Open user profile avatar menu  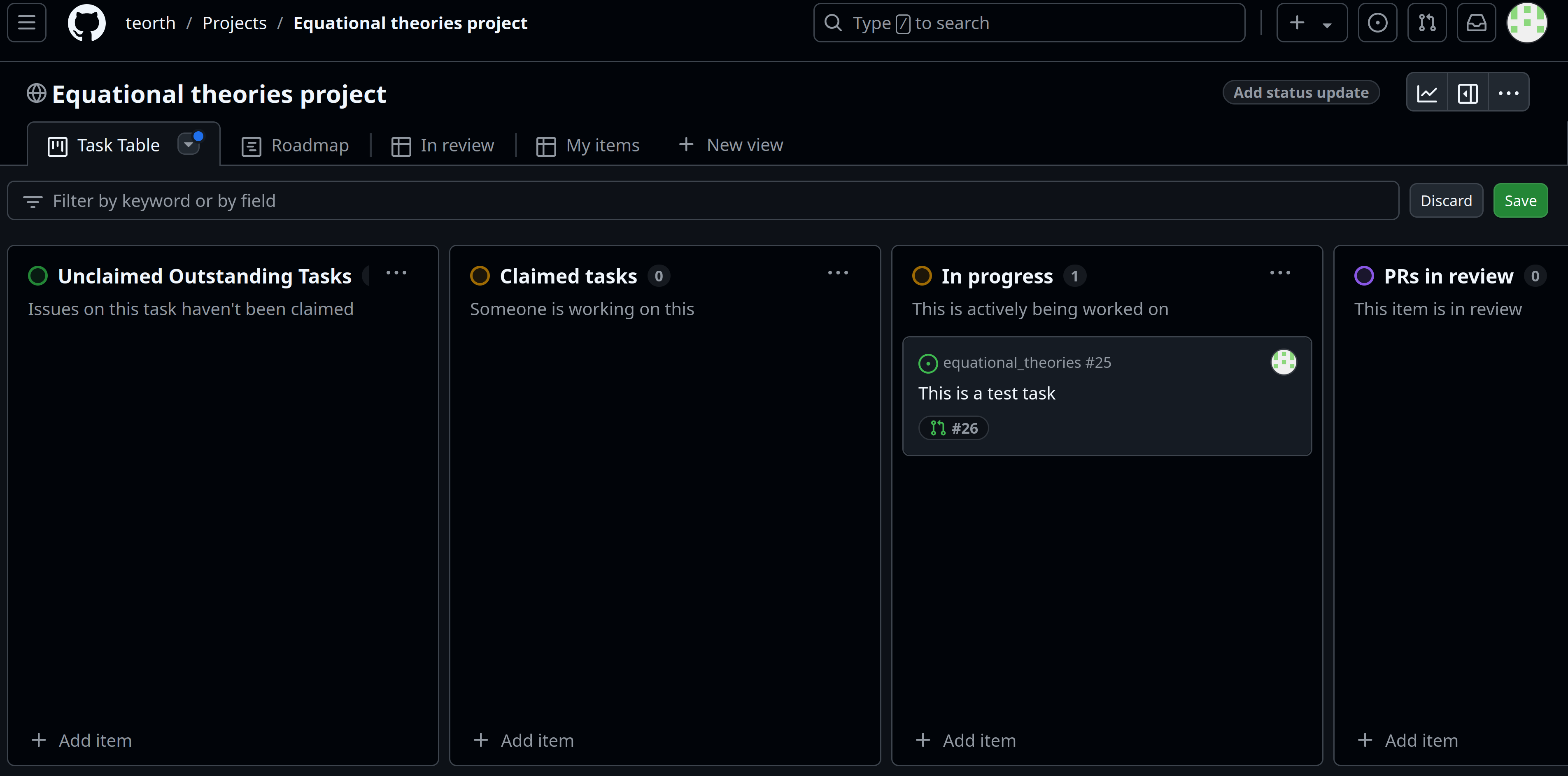tap(1526, 23)
